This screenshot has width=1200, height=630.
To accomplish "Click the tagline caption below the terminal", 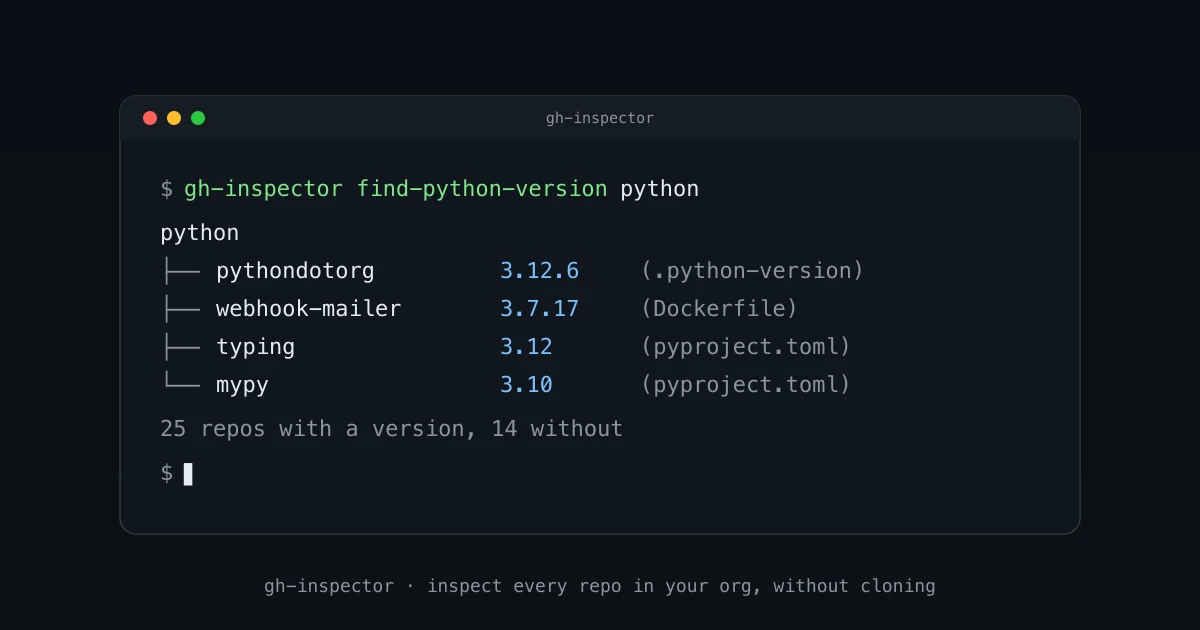I will tap(600, 586).
